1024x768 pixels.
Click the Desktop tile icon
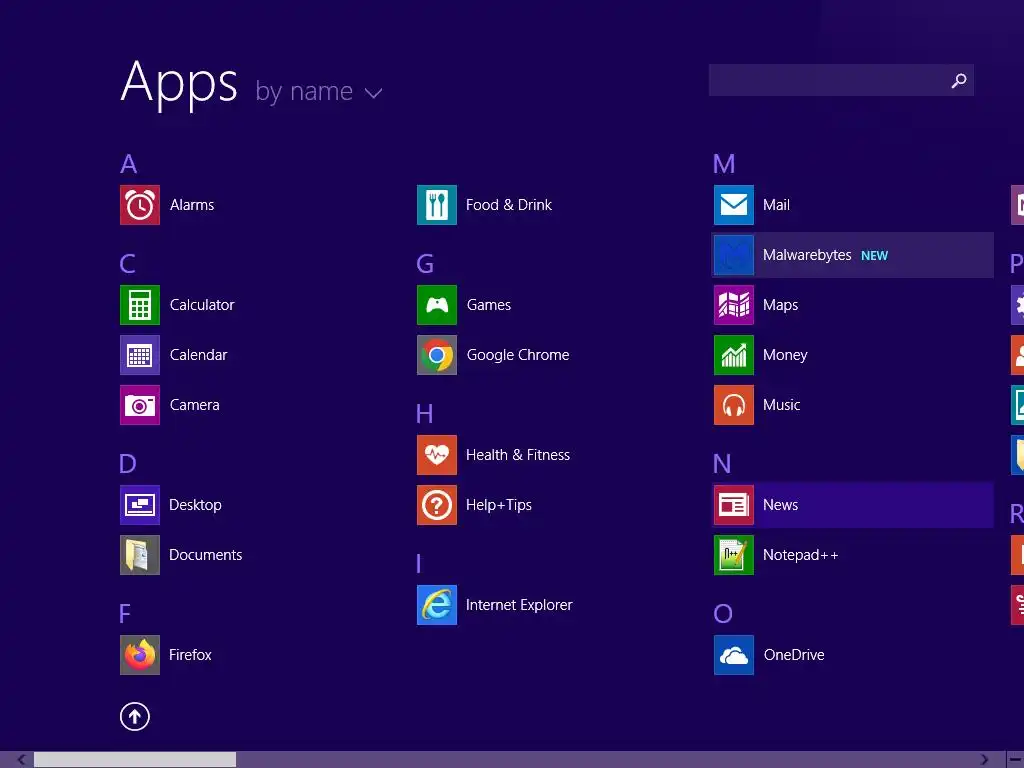(x=140, y=505)
